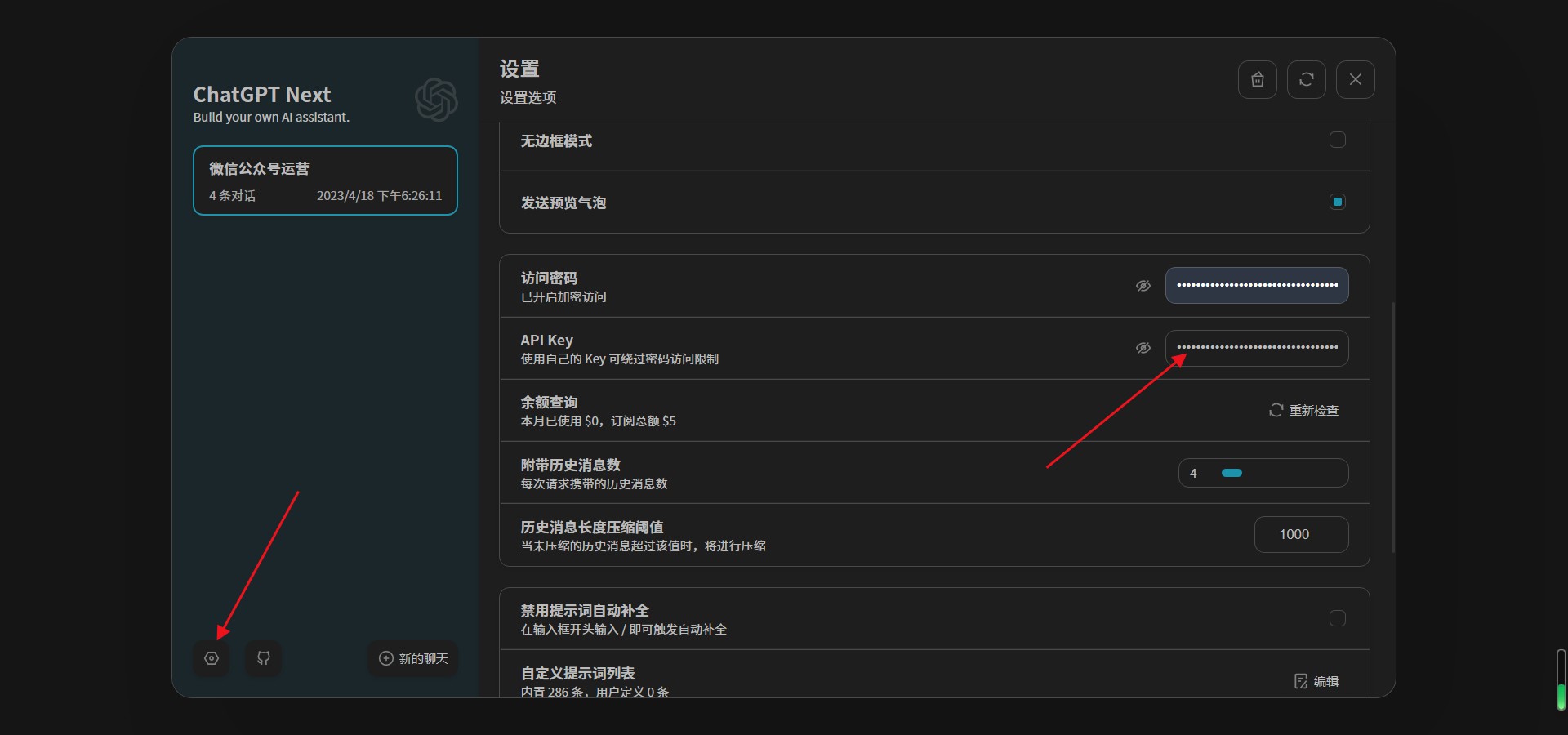The width and height of the screenshot is (1568, 735).
Task: Enable the borderless mode checkbox
Action: tap(1338, 140)
